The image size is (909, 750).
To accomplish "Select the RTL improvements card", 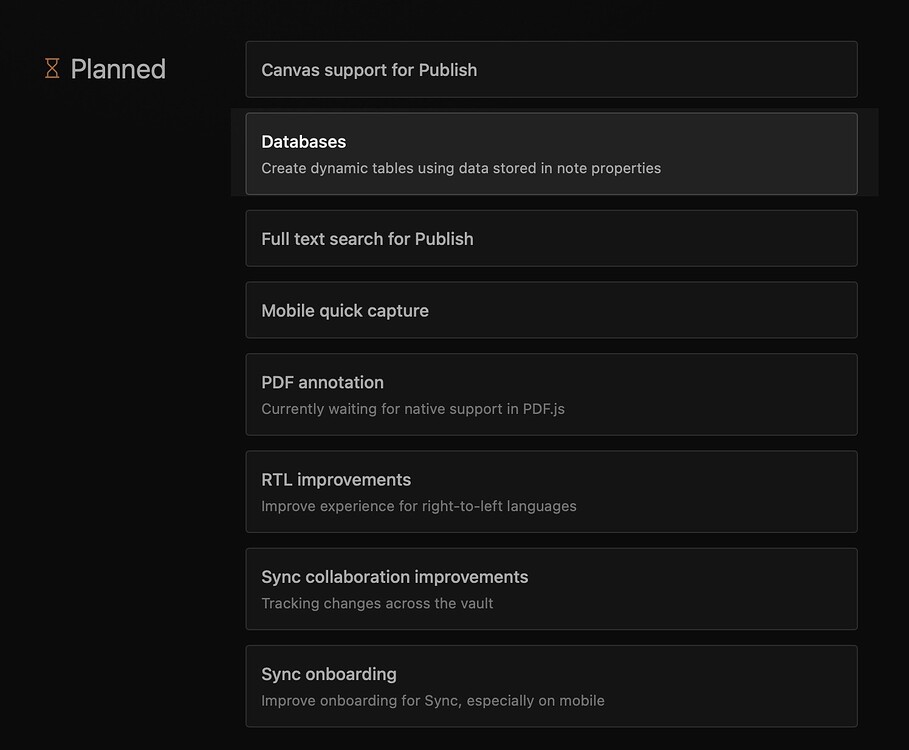I will pyautogui.click(x=551, y=491).
